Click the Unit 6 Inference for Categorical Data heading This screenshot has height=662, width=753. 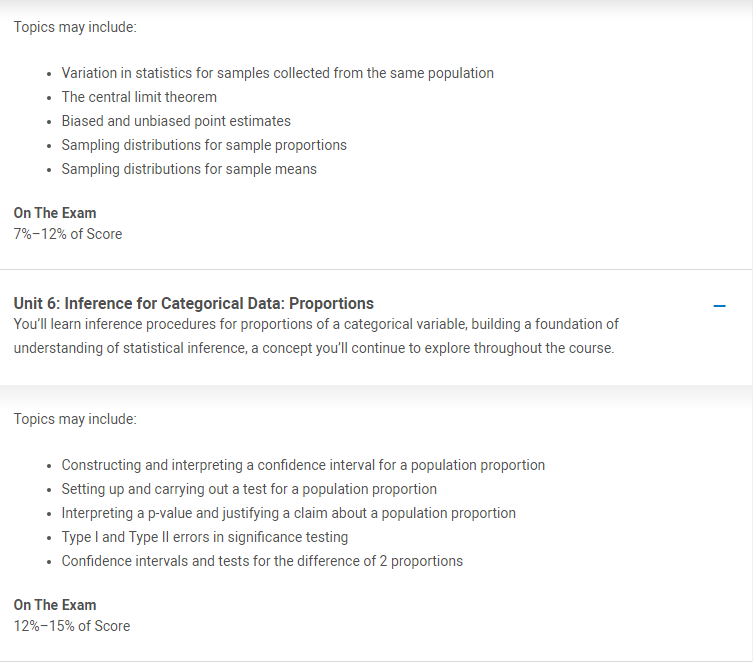(194, 303)
